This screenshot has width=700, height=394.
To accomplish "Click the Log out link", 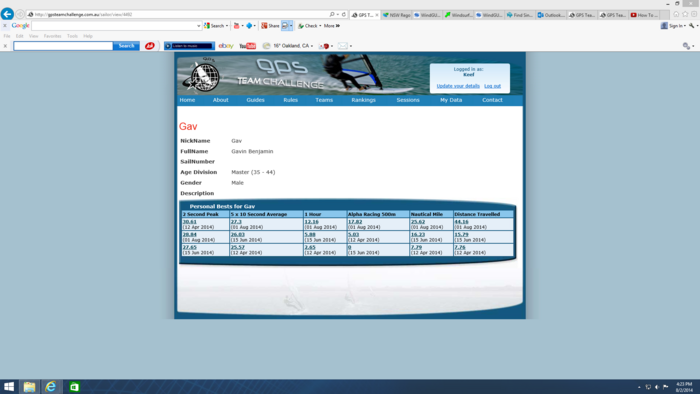I will tap(492, 86).
